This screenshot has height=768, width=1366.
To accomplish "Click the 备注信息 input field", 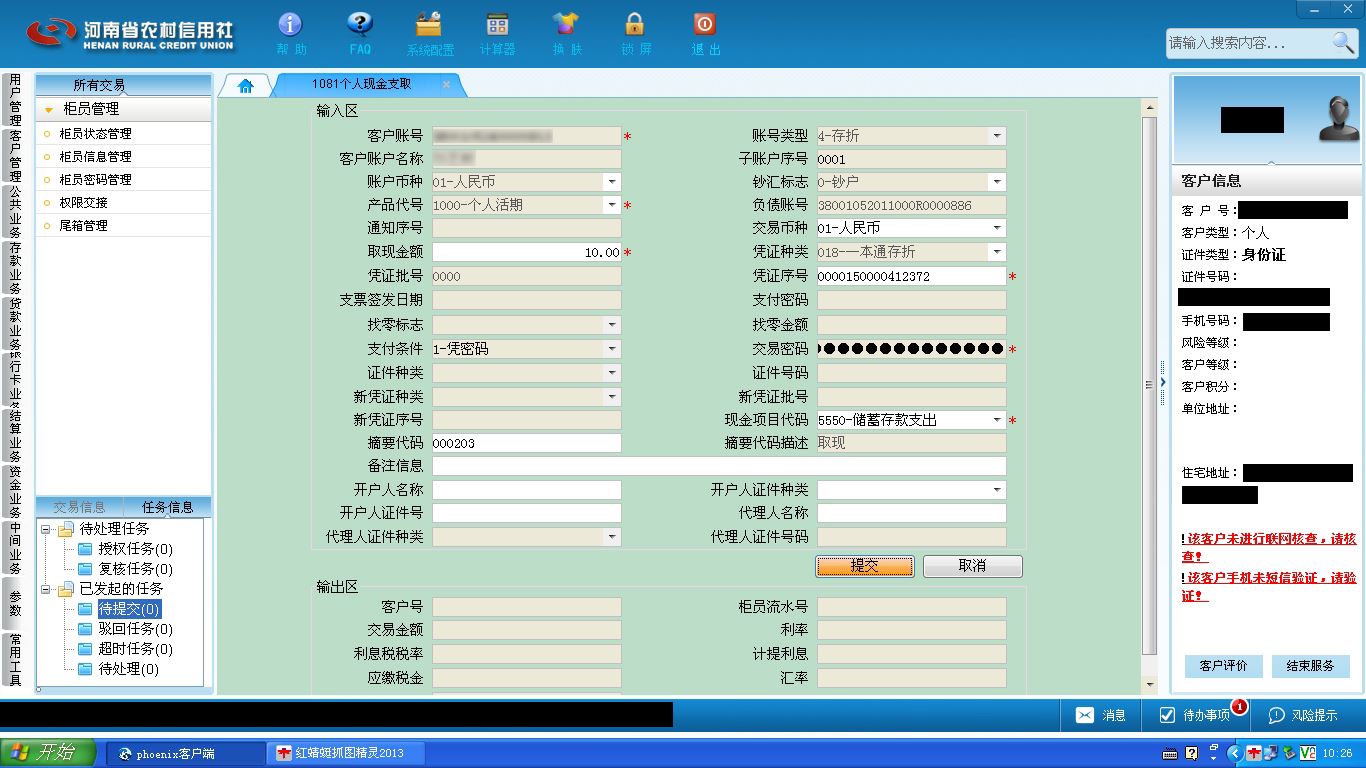I will 719,466.
